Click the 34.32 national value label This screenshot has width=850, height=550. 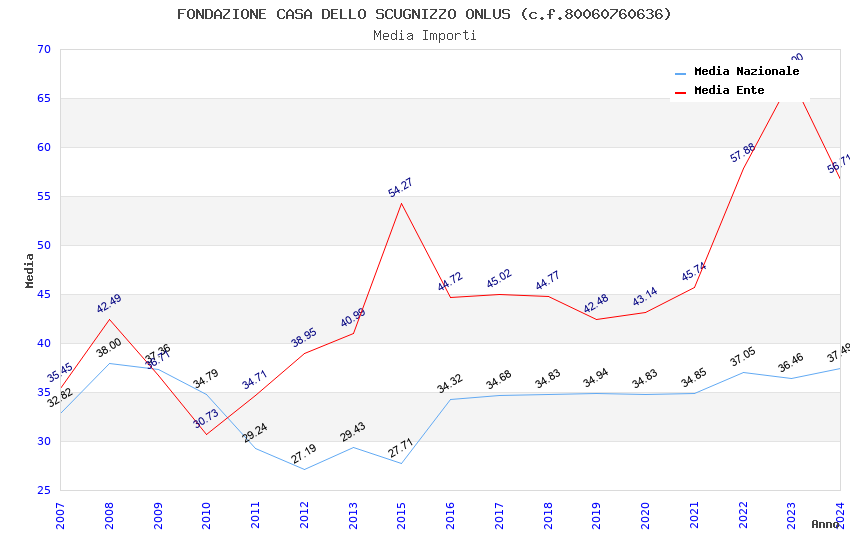[450, 383]
